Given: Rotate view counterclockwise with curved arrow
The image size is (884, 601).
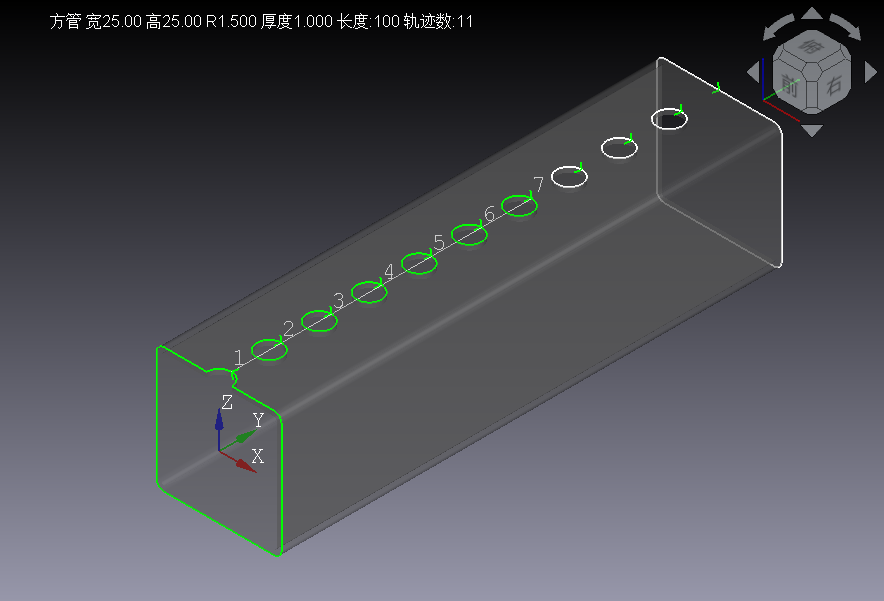Looking at the screenshot, I should point(779,28).
